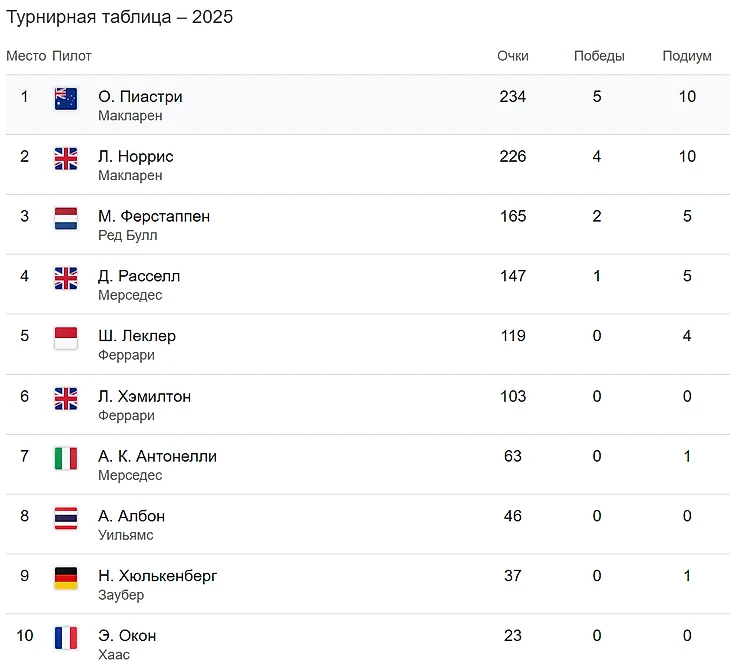Click the German flag beside Н. Хюлькенберг
Screen dimensions: 730x664
66,578
